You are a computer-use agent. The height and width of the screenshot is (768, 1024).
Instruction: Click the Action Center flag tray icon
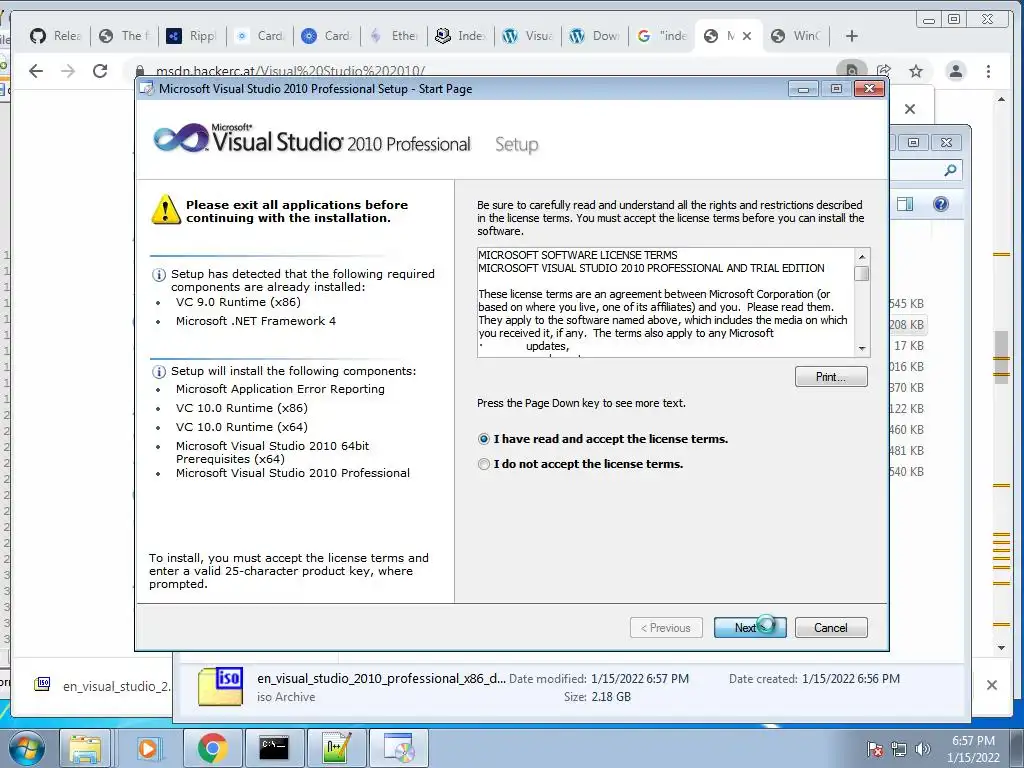pyautogui.click(x=875, y=749)
